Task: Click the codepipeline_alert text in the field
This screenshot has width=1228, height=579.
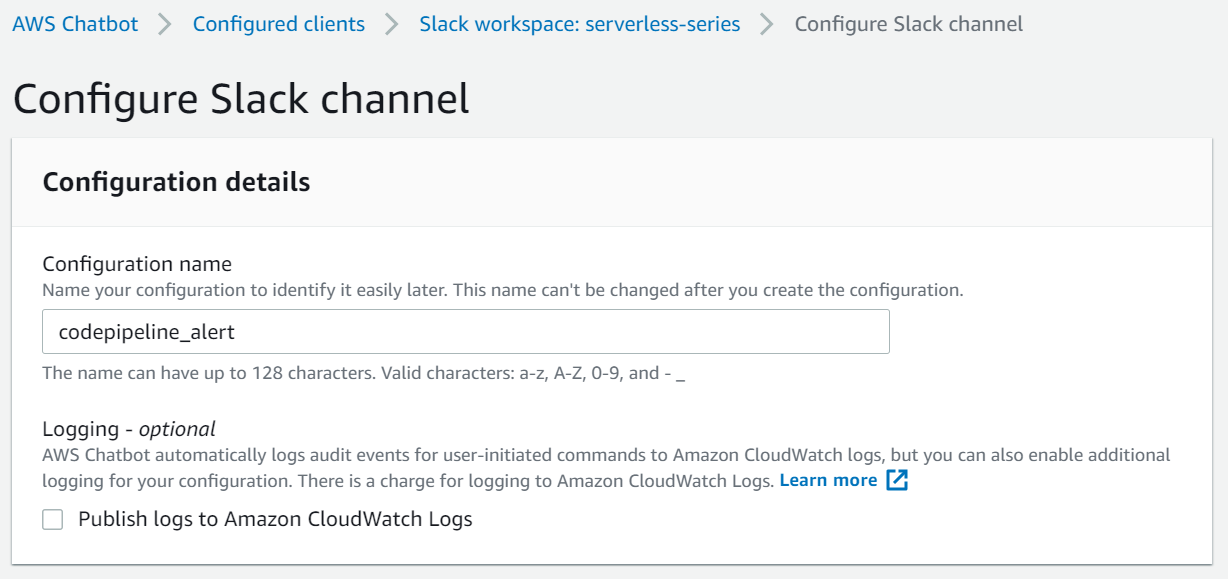Action: (x=147, y=332)
